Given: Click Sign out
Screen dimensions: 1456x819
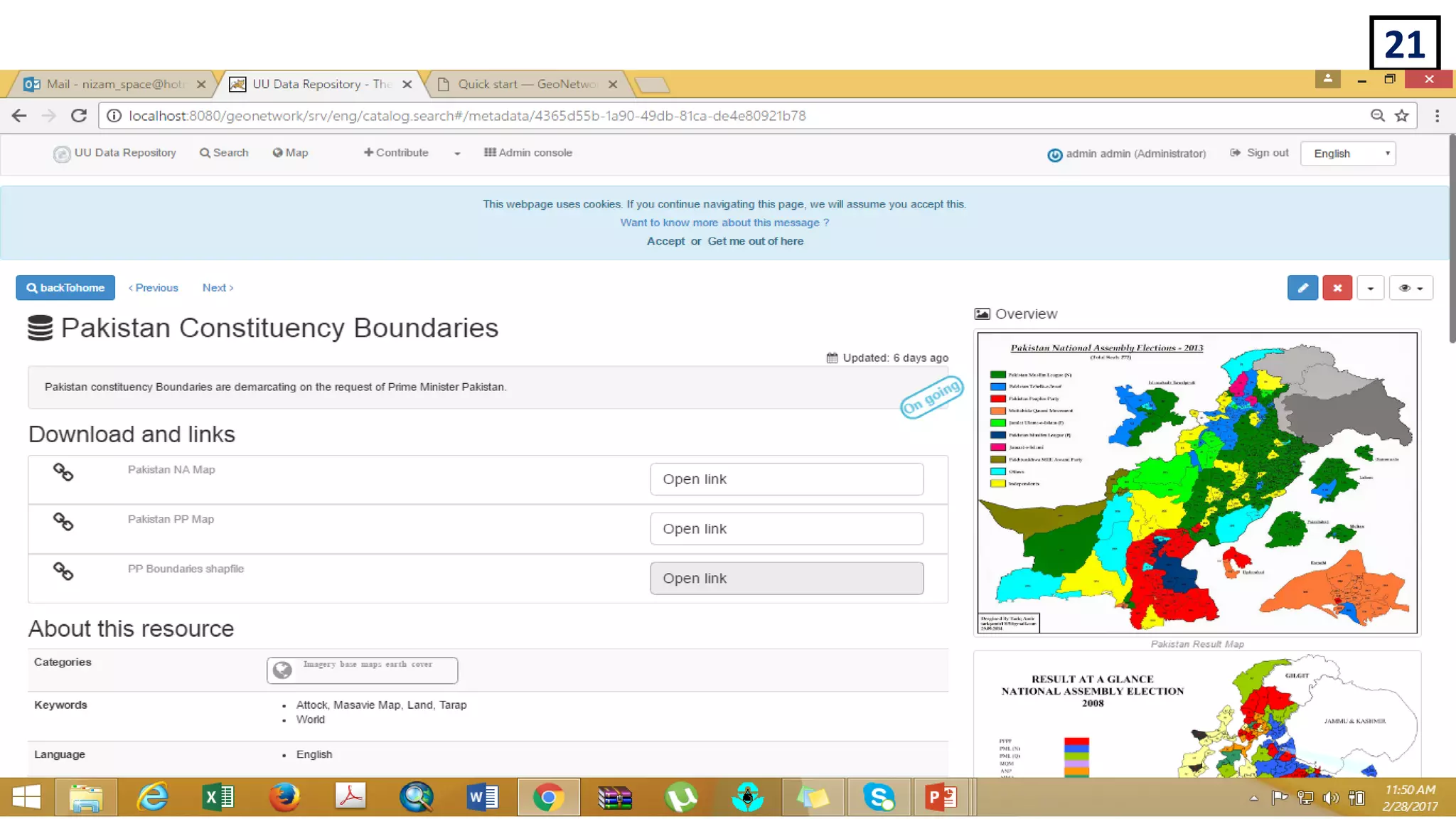Looking at the screenshot, I should pos(1259,153).
